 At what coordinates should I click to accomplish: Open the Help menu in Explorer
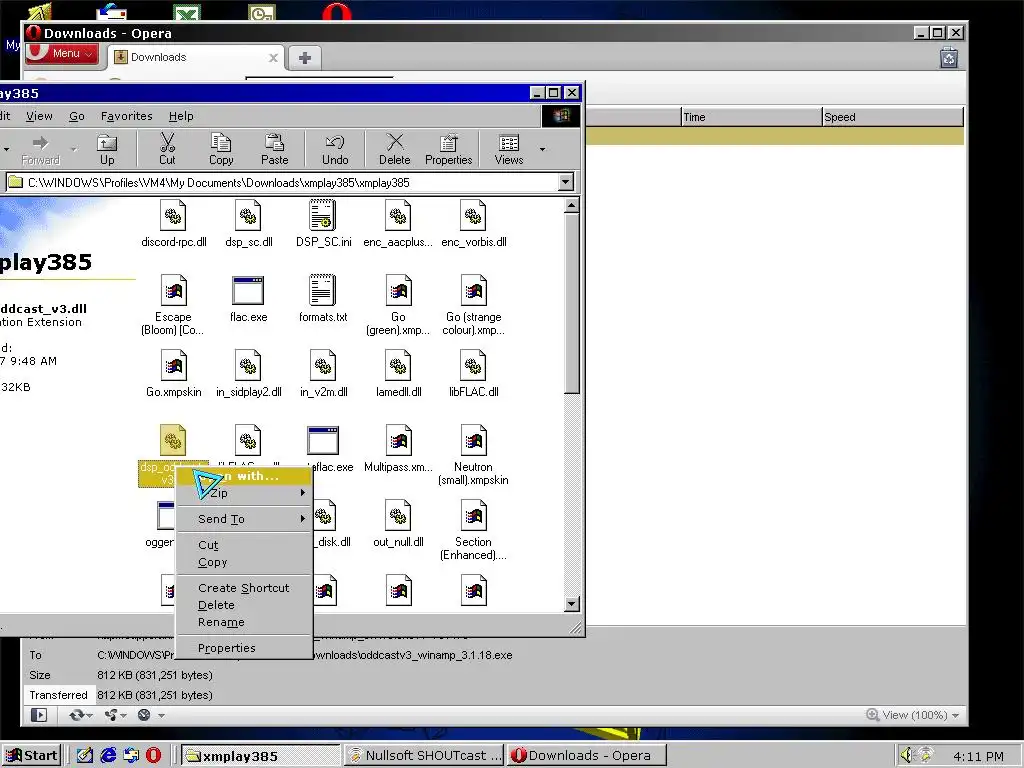coord(181,116)
